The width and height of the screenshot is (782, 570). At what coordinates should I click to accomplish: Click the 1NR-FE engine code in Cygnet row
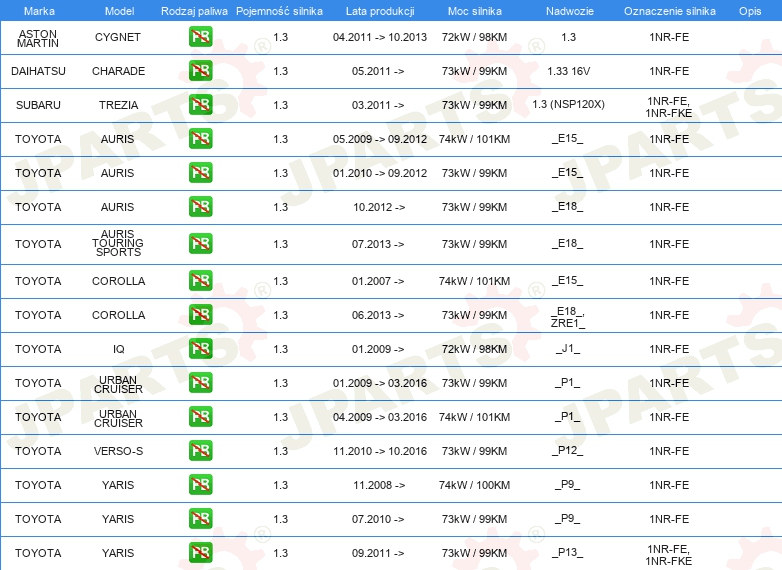pos(669,37)
